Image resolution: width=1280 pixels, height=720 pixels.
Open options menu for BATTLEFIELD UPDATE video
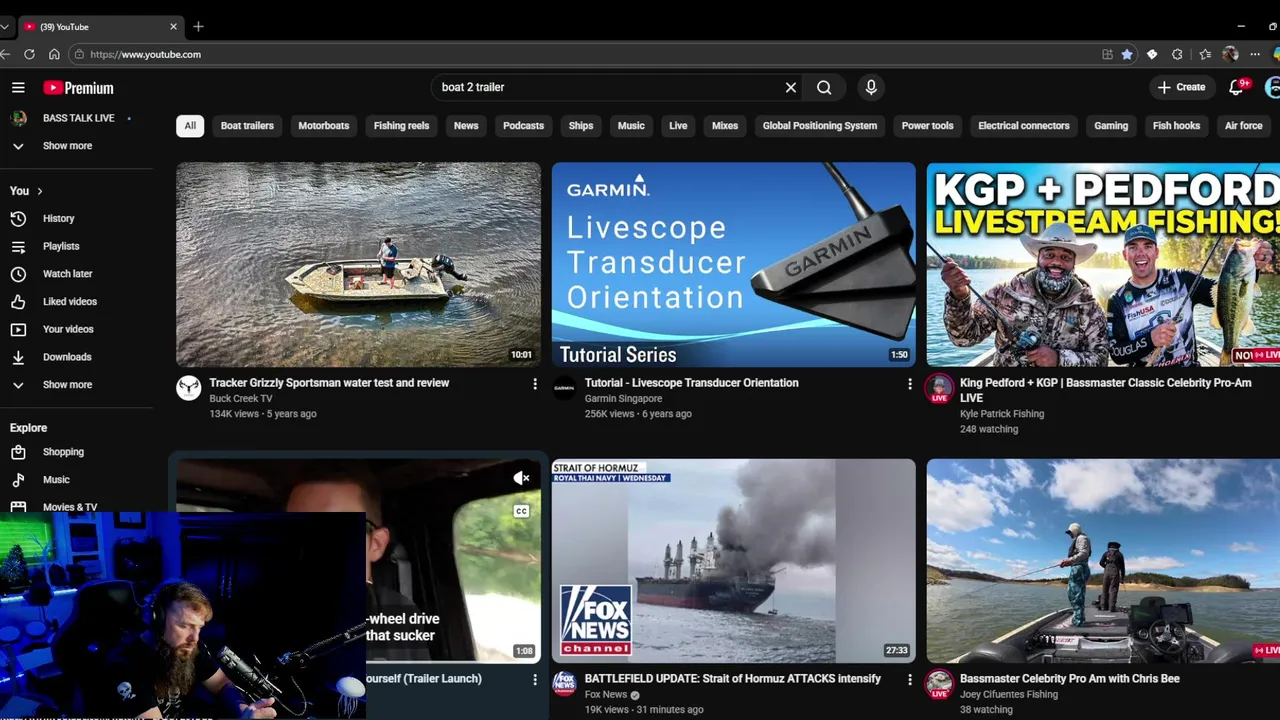(x=910, y=680)
